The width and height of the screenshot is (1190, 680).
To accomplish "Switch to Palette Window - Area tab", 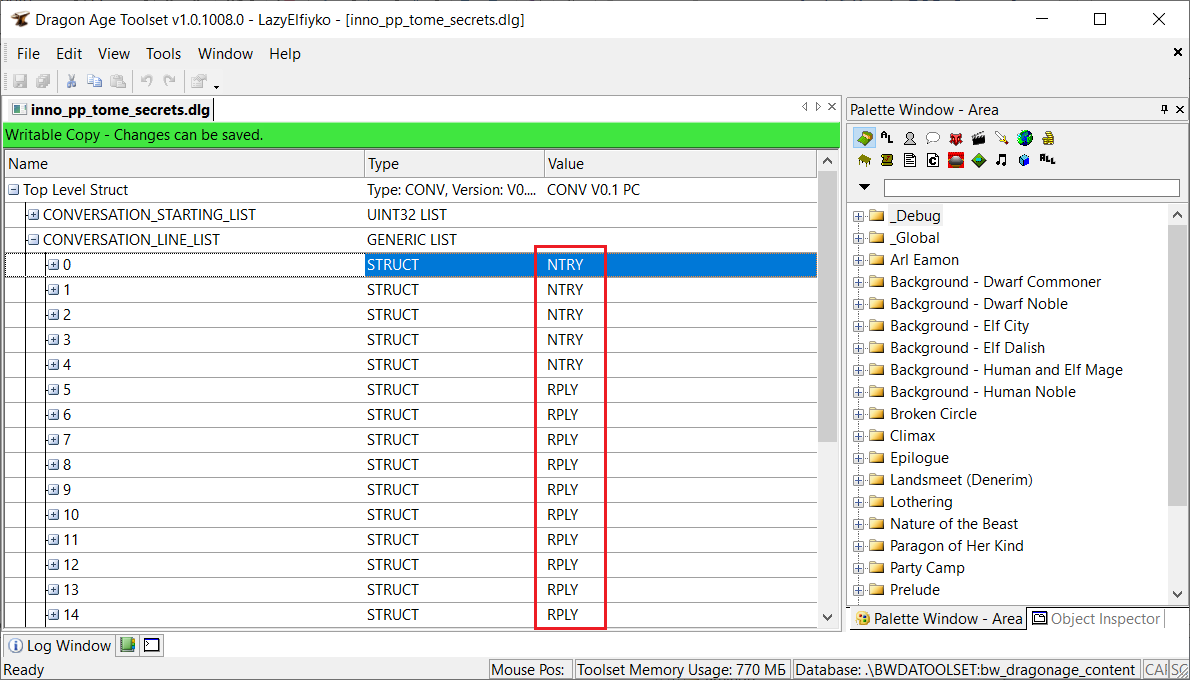I will tap(938, 619).
